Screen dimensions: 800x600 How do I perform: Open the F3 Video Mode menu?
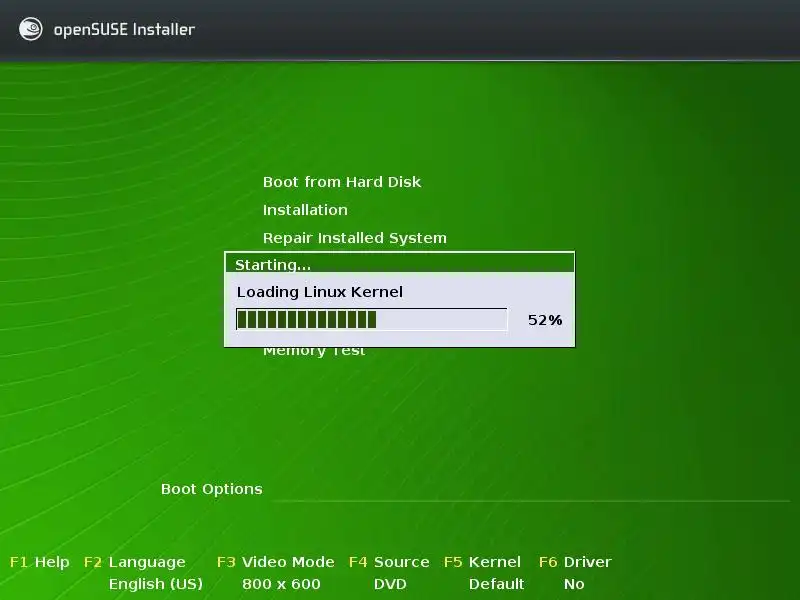point(276,562)
